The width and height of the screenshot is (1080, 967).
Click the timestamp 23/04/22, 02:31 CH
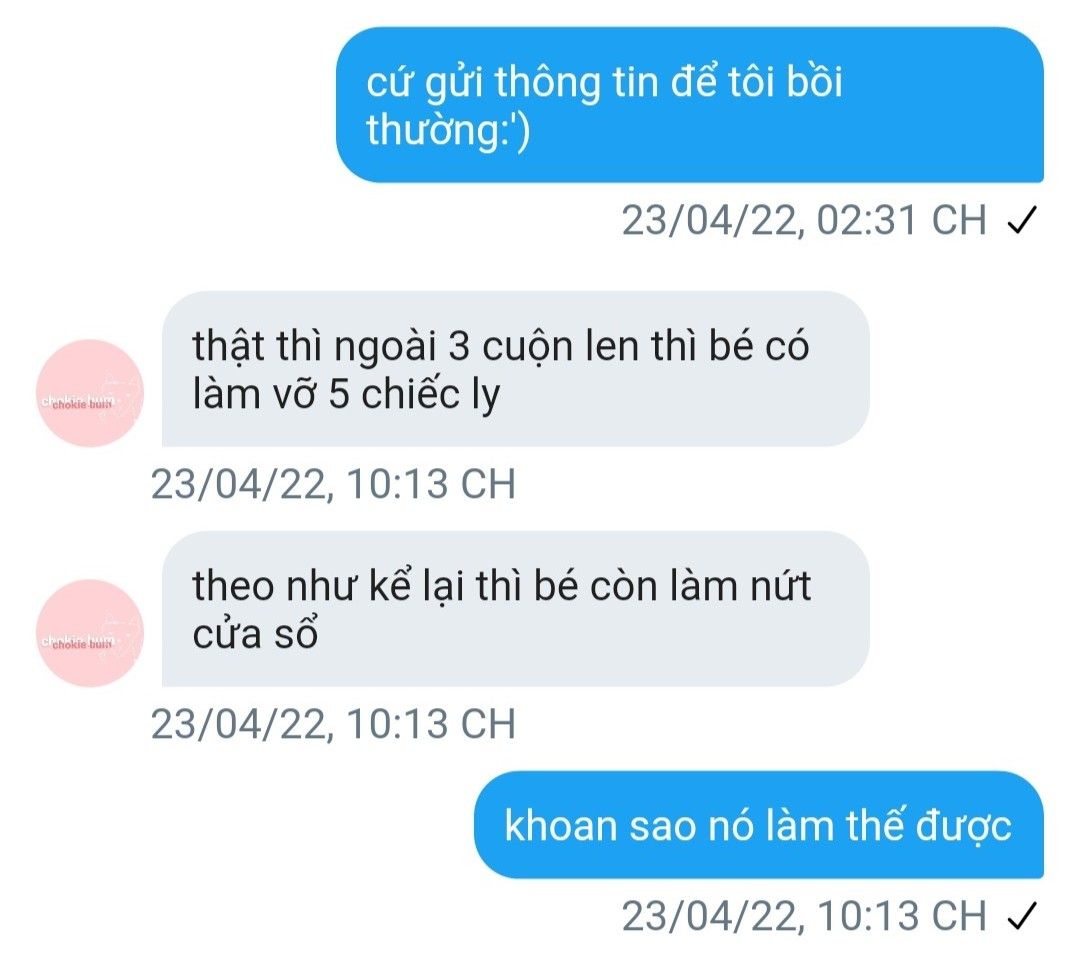(x=804, y=220)
